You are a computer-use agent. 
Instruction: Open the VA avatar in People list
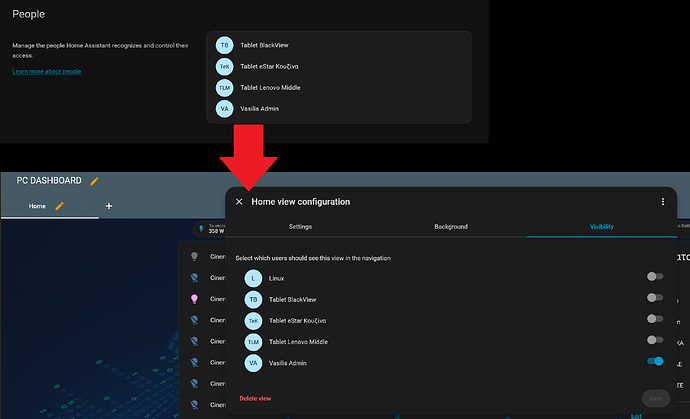(224, 109)
